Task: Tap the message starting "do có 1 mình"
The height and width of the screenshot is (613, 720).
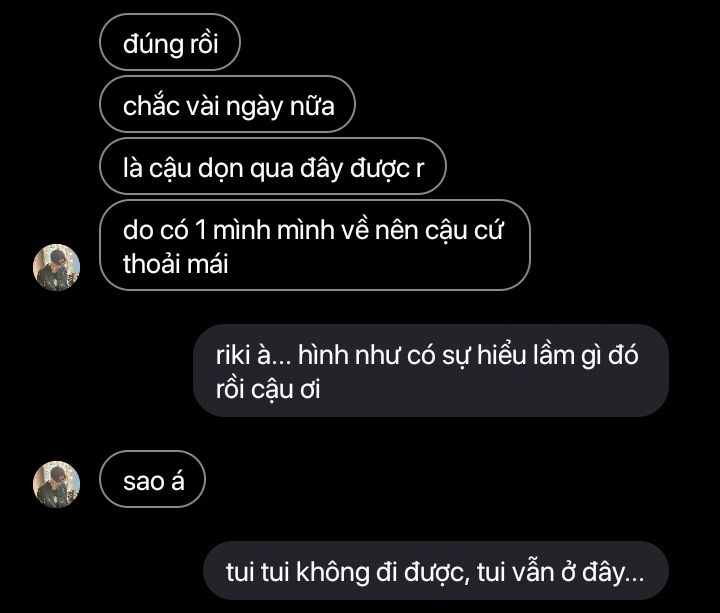Action: [x=315, y=245]
